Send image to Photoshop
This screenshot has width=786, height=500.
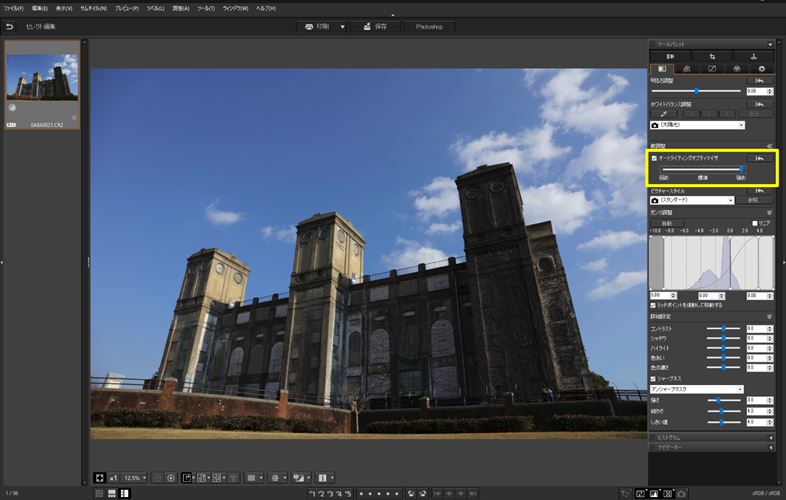[429, 27]
